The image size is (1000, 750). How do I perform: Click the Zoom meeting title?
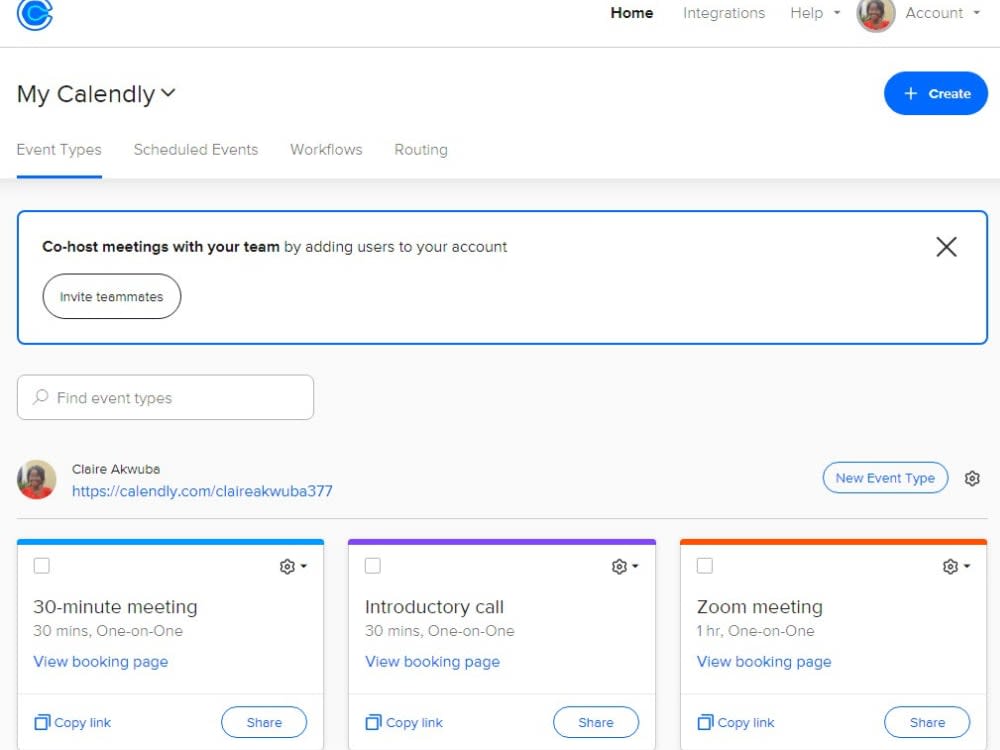coord(760,607)
